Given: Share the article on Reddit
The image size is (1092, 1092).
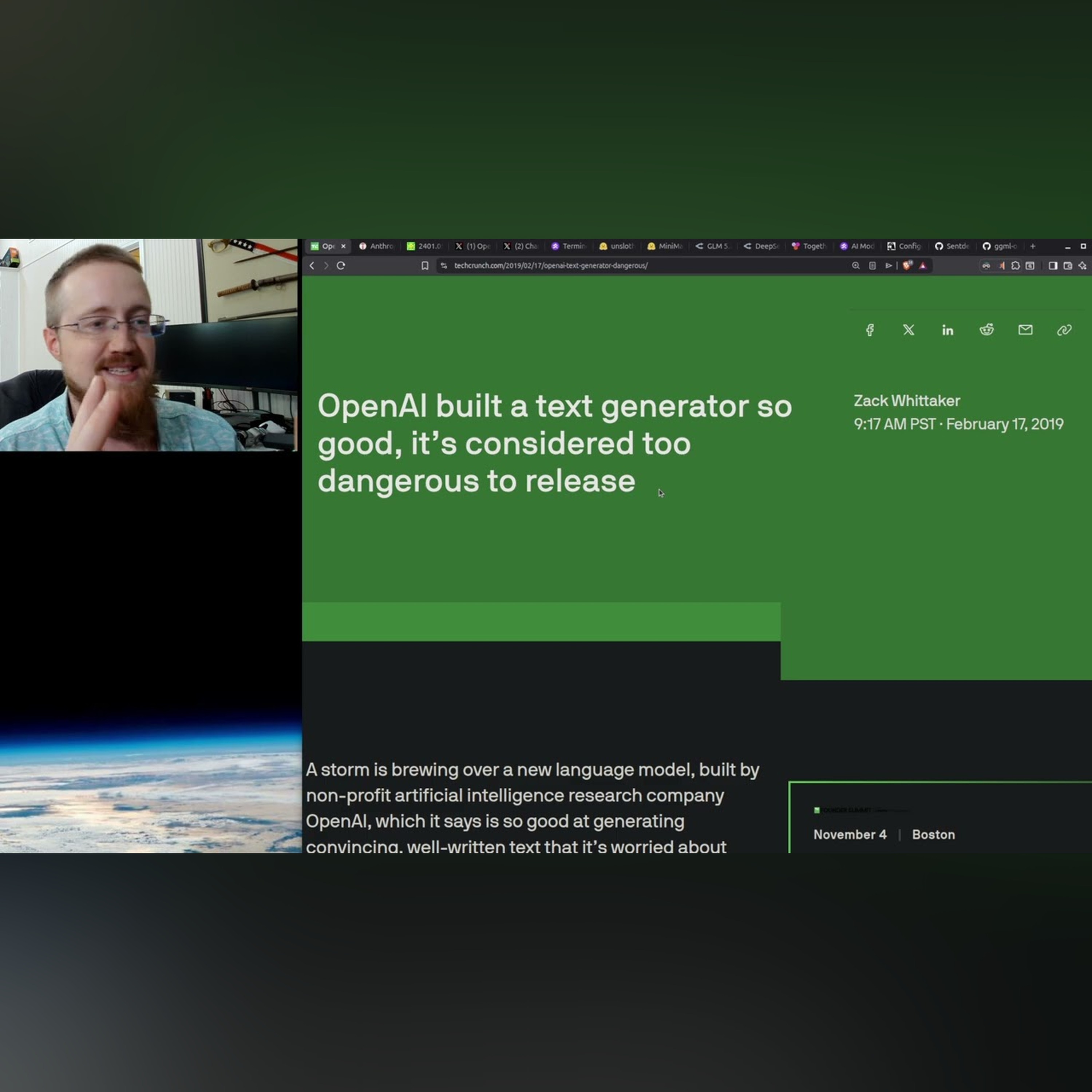Looking at the screenshot, I should pos(987,330).
